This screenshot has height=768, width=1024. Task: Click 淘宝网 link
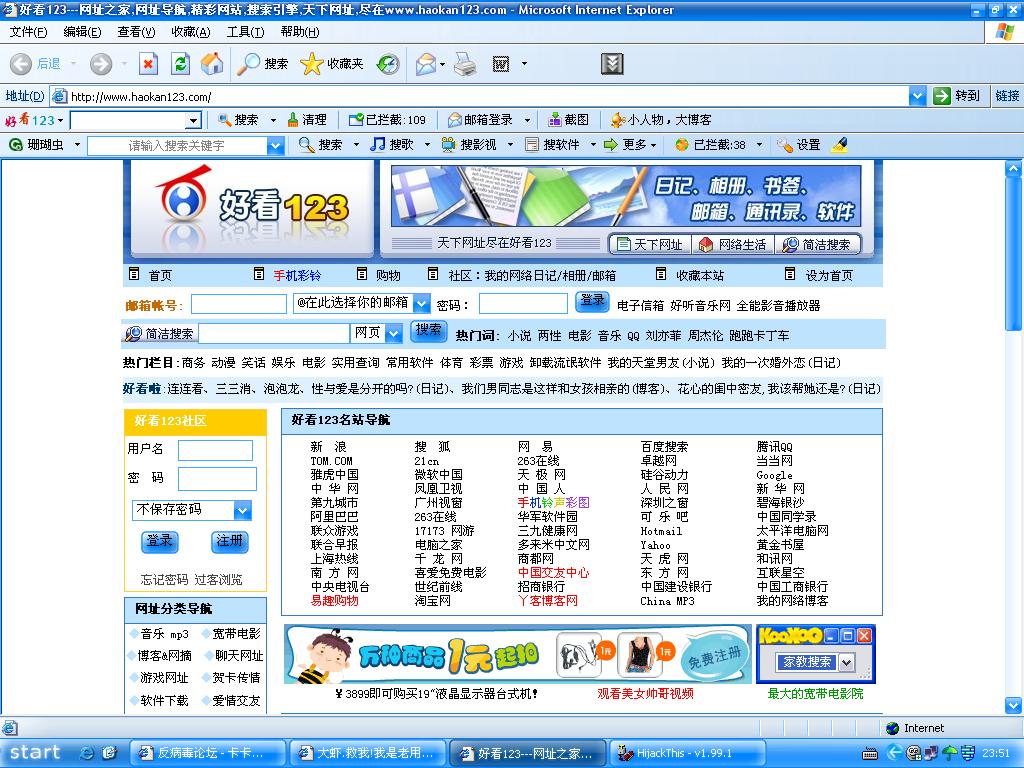(x=432, y=601)
